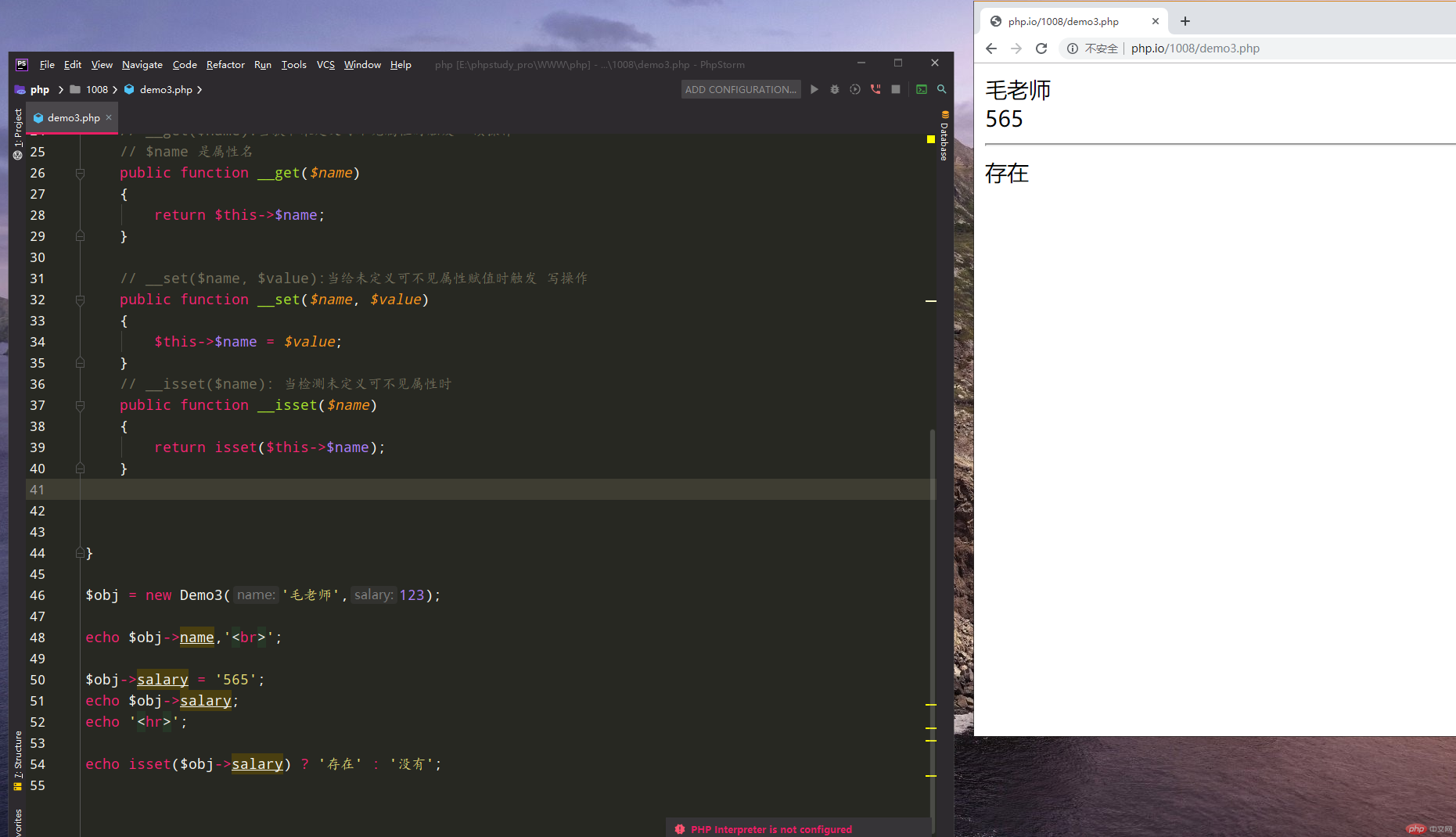This screenshot has width=1456, height=837.
Task: Click fold end marker at line 29
Action: [x=80, y=236]
